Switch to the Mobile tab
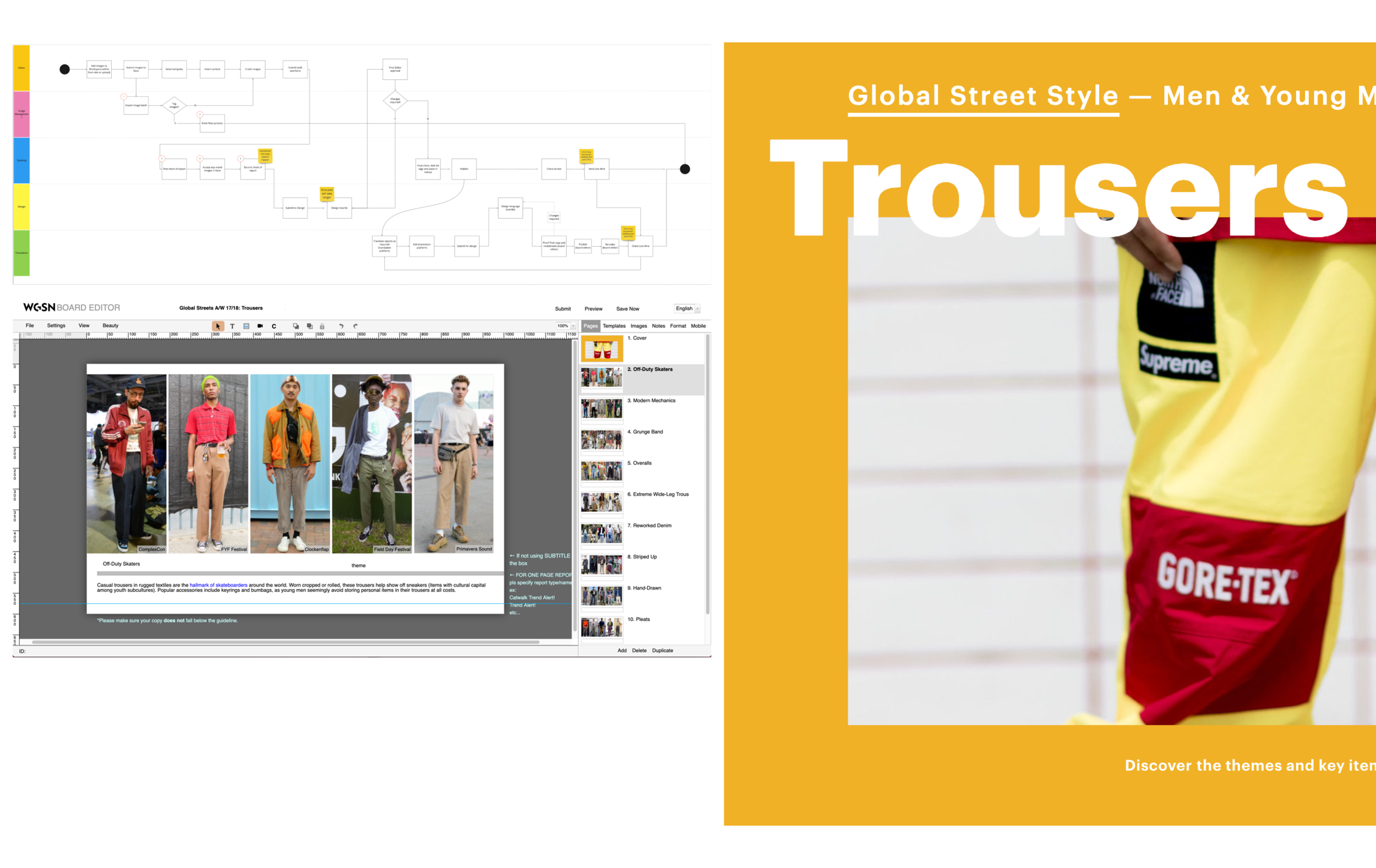The width and height of the screenshot is (1376, 868). pyautogui.click(x=698, y=326)
